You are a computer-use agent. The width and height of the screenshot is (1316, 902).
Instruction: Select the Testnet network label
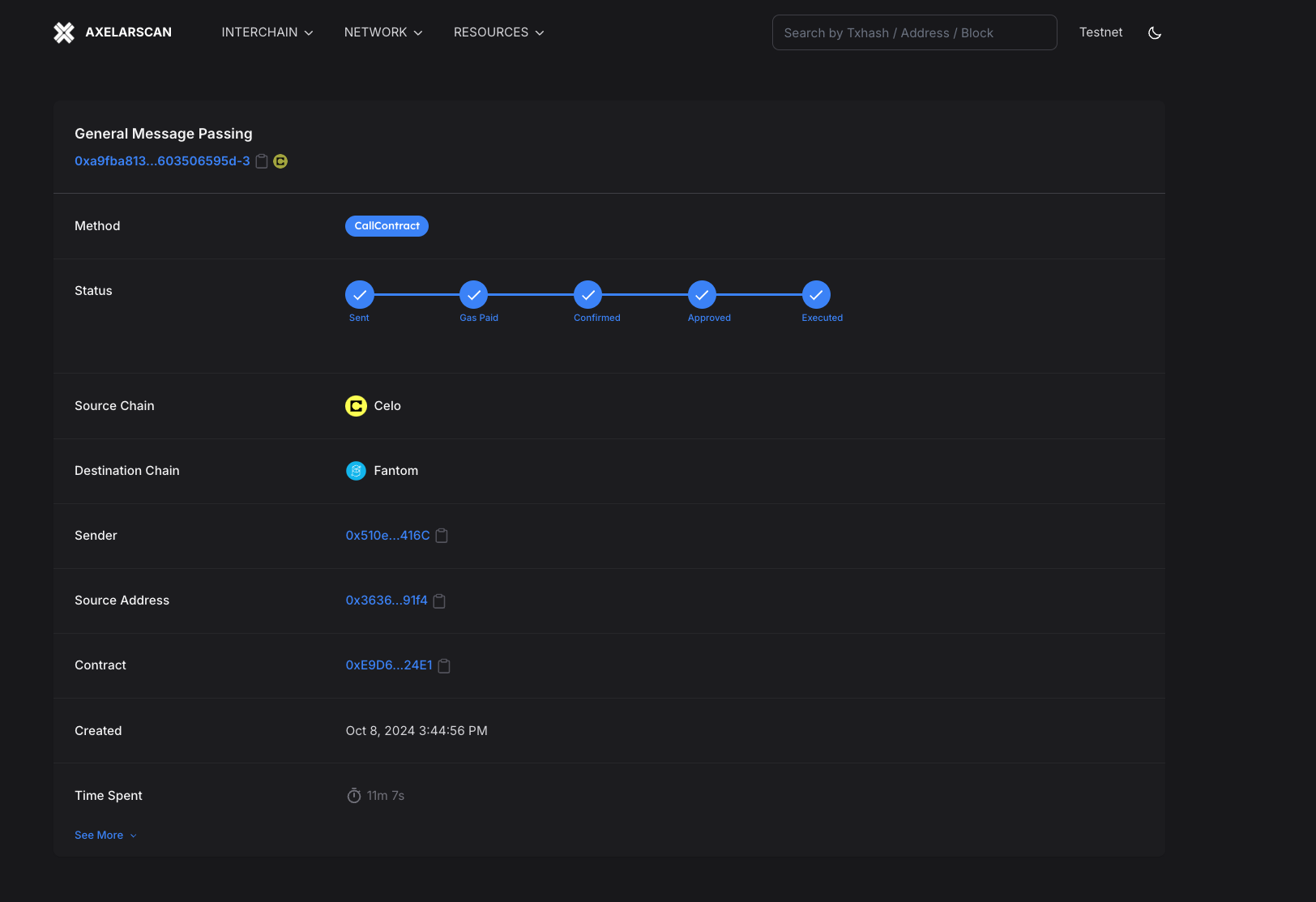pos(1100,32)
